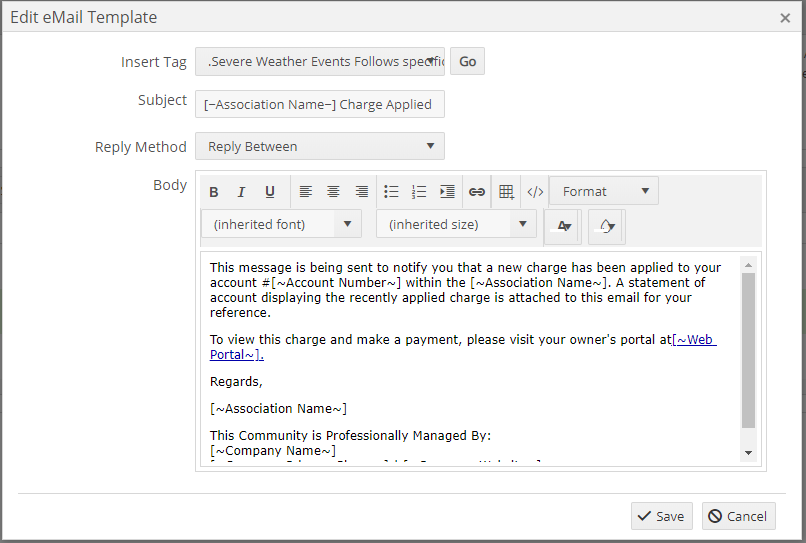View HTML source code of body
Image resolution: width=806 pixels, height=543 pixels.
coord(535,192)
